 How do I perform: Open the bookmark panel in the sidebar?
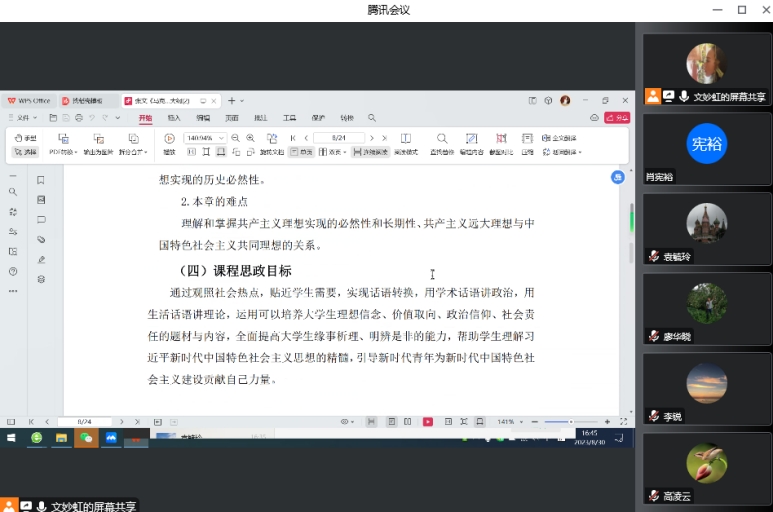click(41, 181)
